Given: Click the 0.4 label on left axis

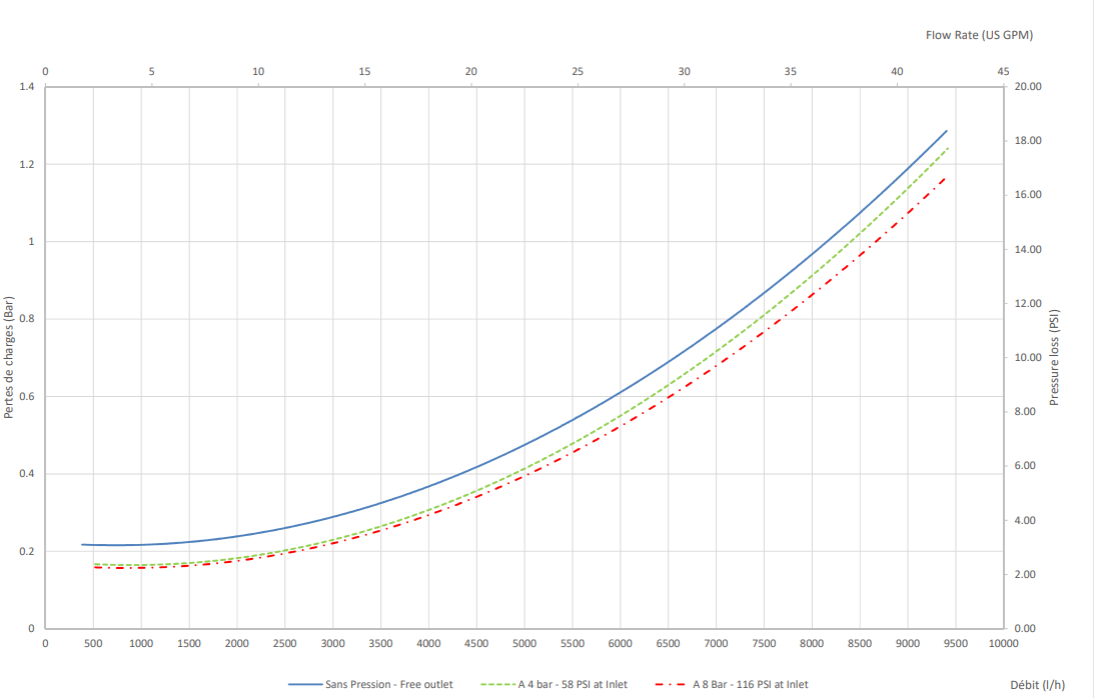Looking at the screenshot, I should tap(27, 474).
